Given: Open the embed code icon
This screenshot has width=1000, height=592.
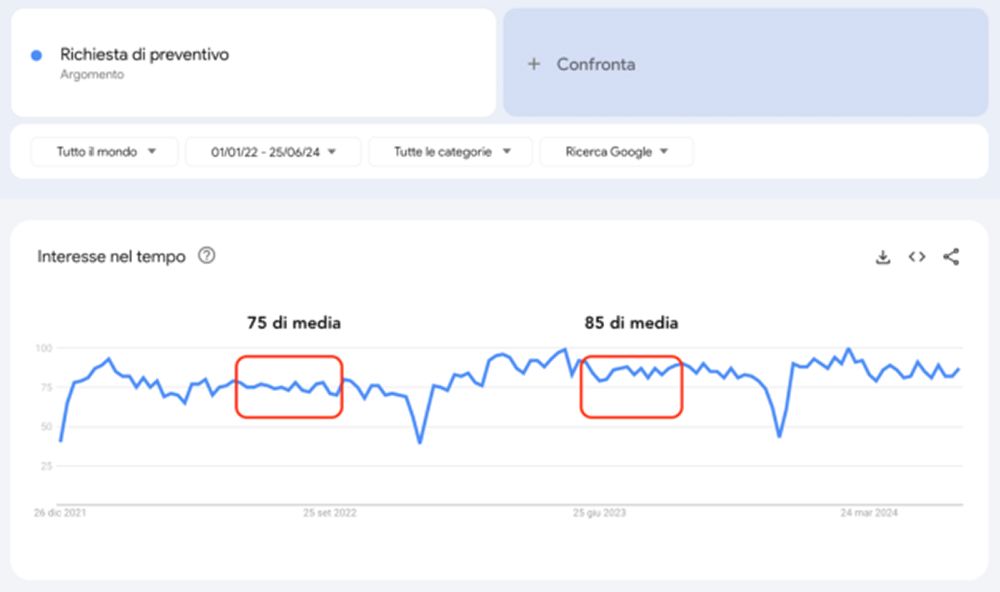Looking at the screenshot, I should (916, 257).
